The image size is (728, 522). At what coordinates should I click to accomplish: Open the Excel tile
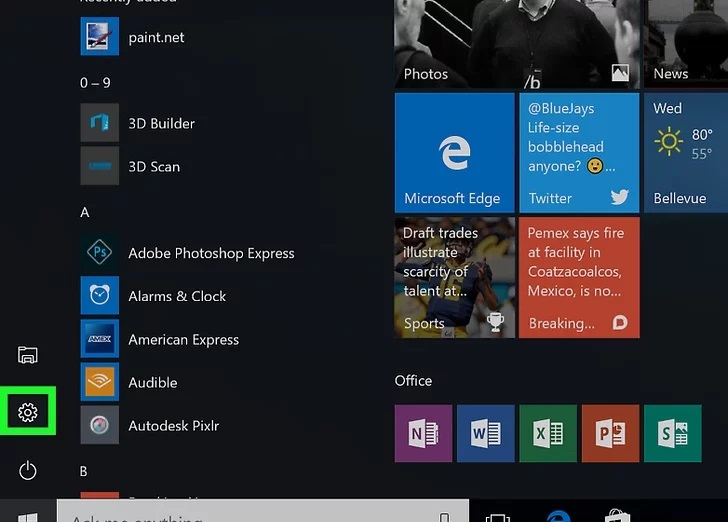[x=548, y=433]
